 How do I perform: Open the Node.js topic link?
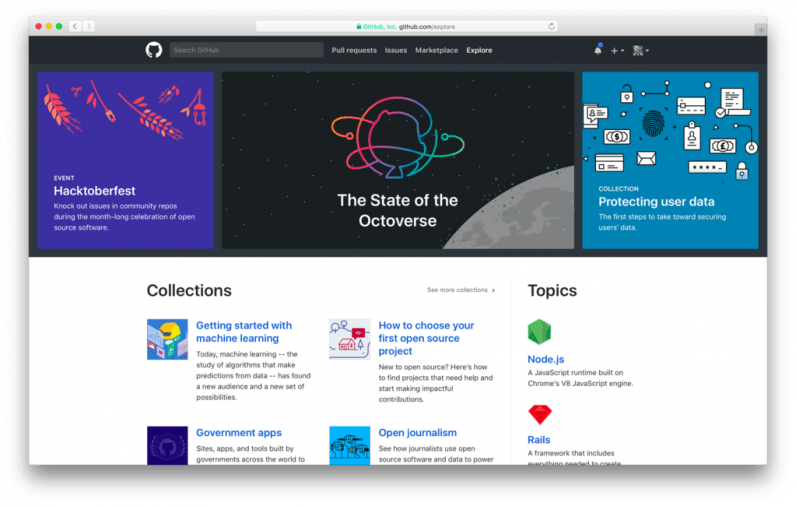click(547, 359)
